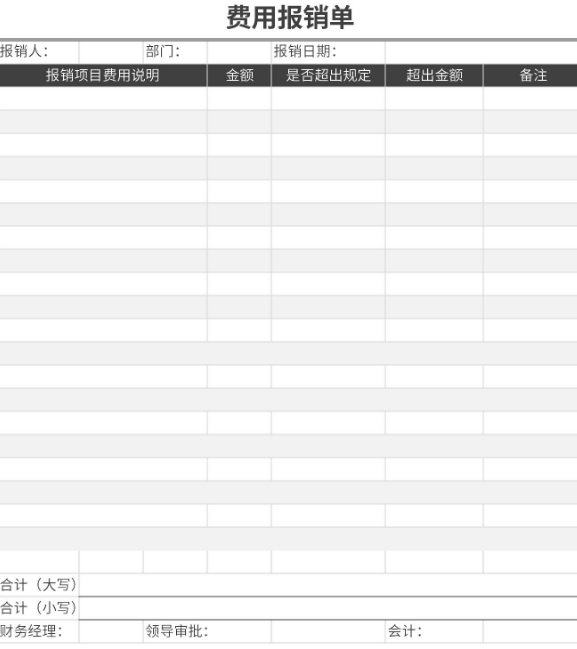This screenshot has width=577, height=649.
Task: Select the 报销项目费用说明 header cell
Action: (103, 75)
